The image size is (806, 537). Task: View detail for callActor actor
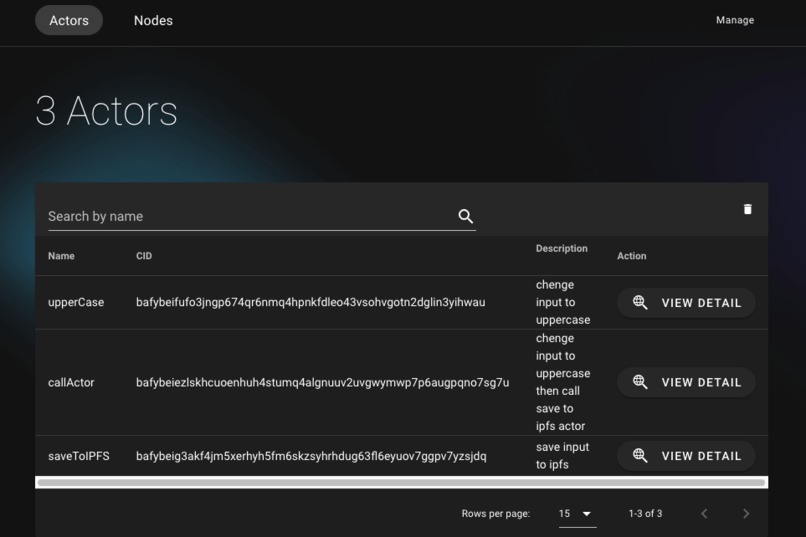click(x=686, y=382)
